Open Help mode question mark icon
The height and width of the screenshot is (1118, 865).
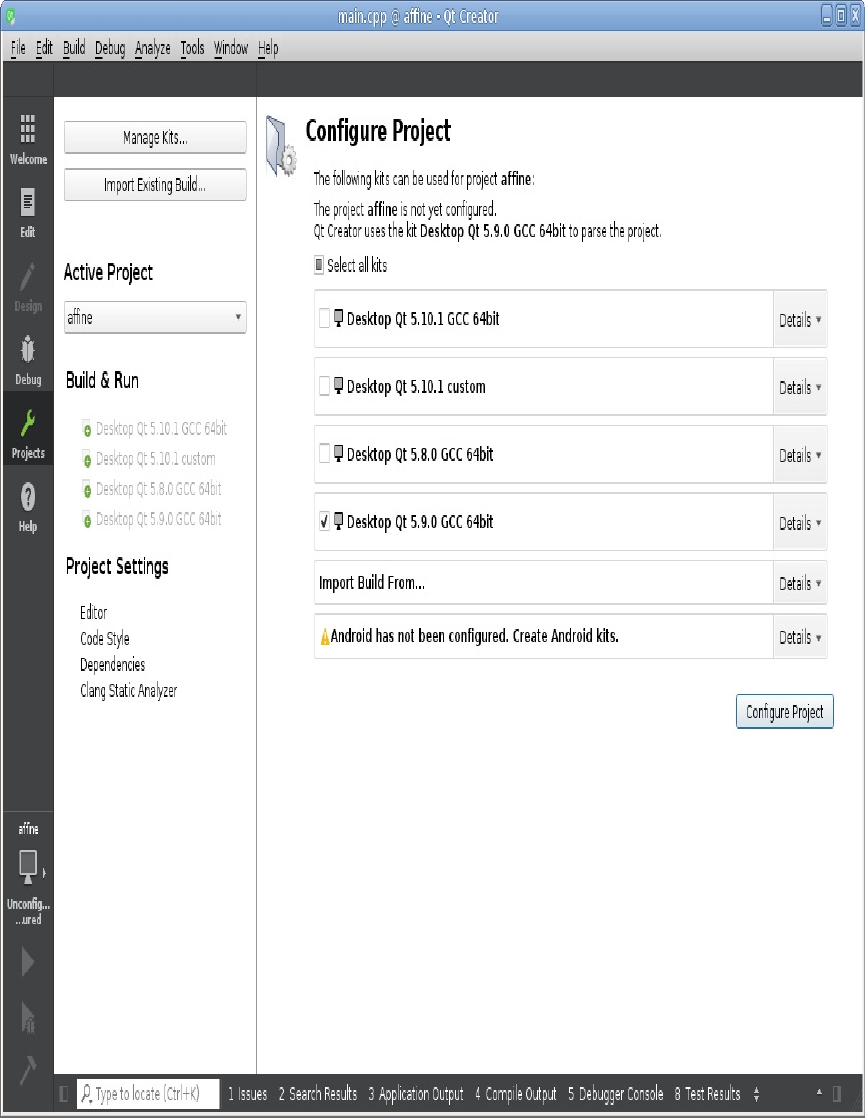(x=28, y=507)
